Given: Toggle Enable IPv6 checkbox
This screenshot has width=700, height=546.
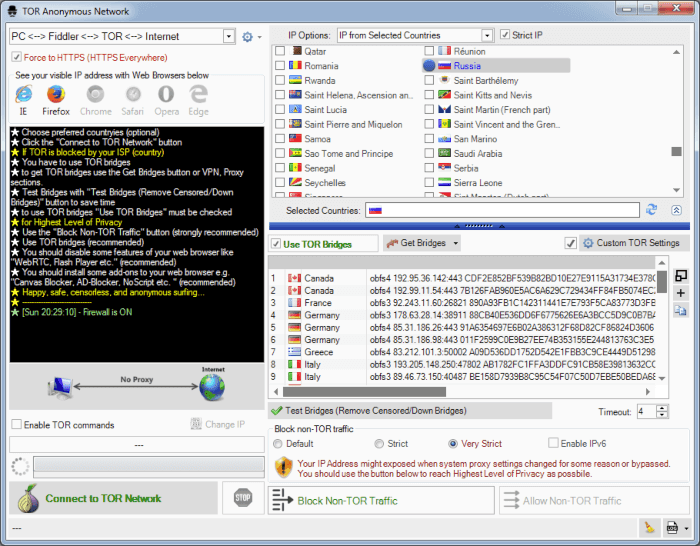Looking at the screenshot, I should click(x=553, y=443).
